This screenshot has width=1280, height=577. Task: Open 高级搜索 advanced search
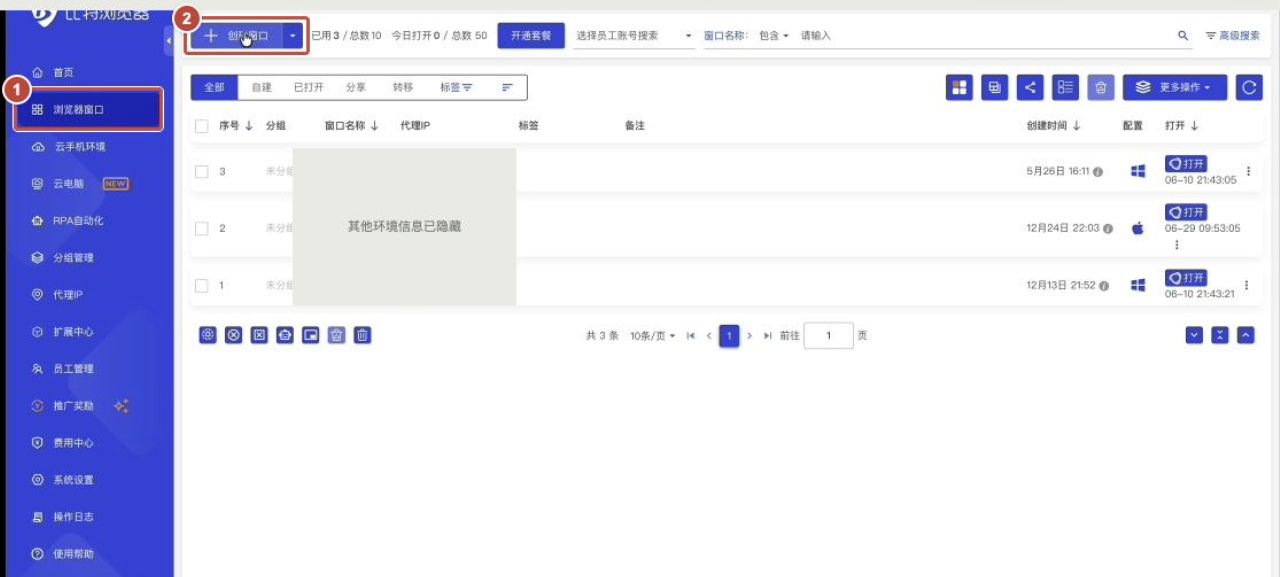point(1232,36)
